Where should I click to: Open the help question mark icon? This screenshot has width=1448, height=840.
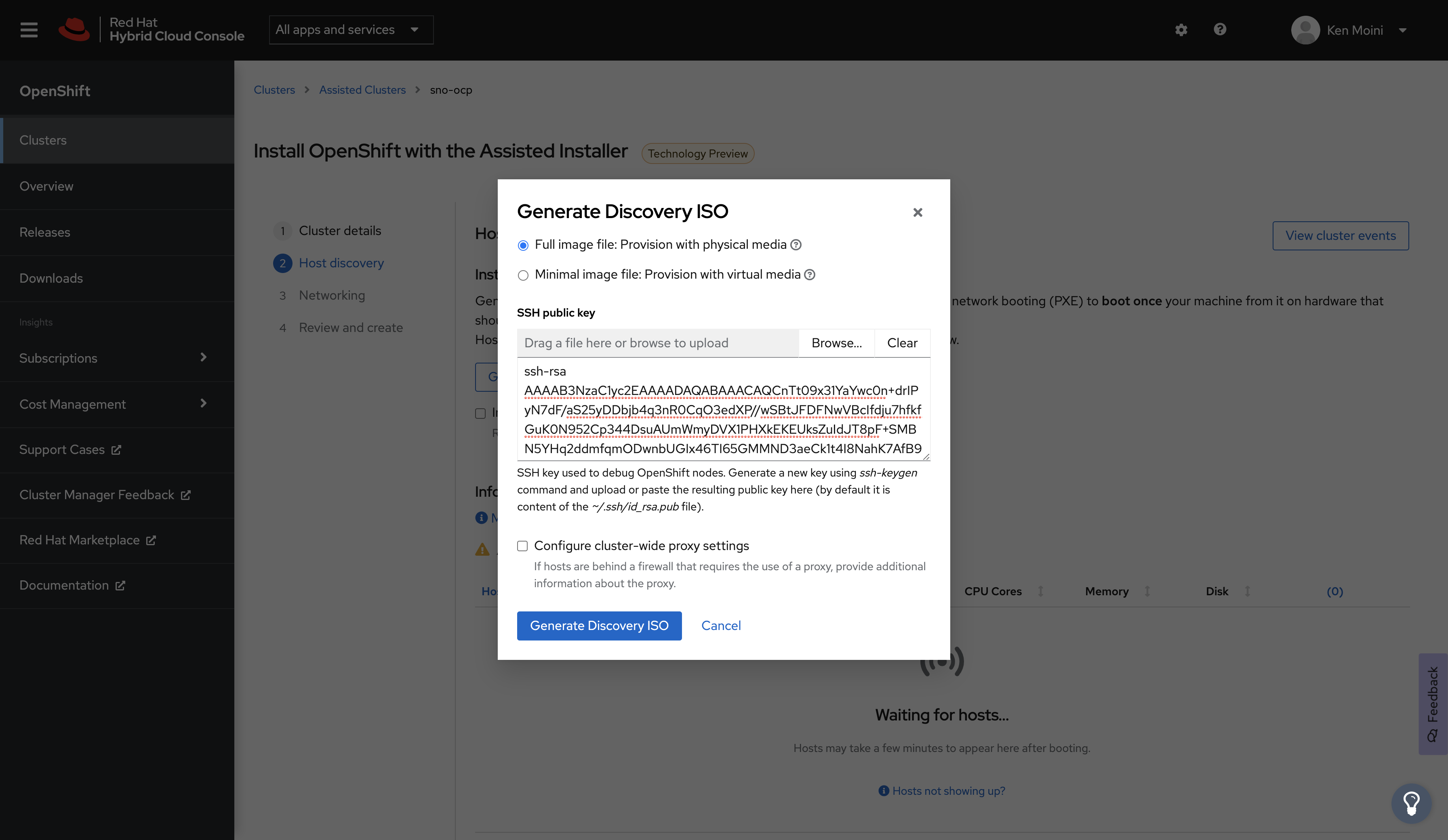pyautogui.click(x=1220, y=29)
